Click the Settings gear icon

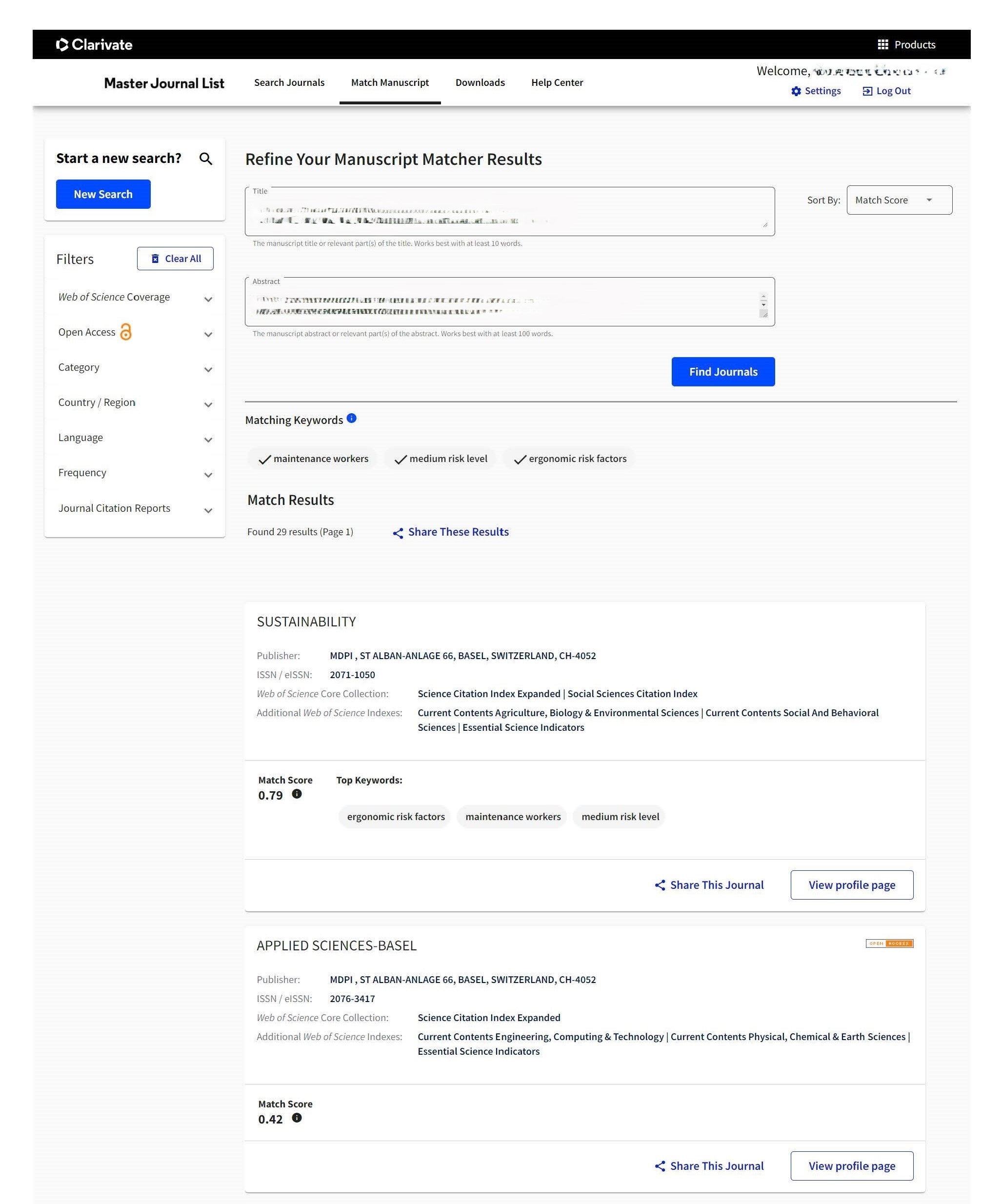tap(796, 91)
